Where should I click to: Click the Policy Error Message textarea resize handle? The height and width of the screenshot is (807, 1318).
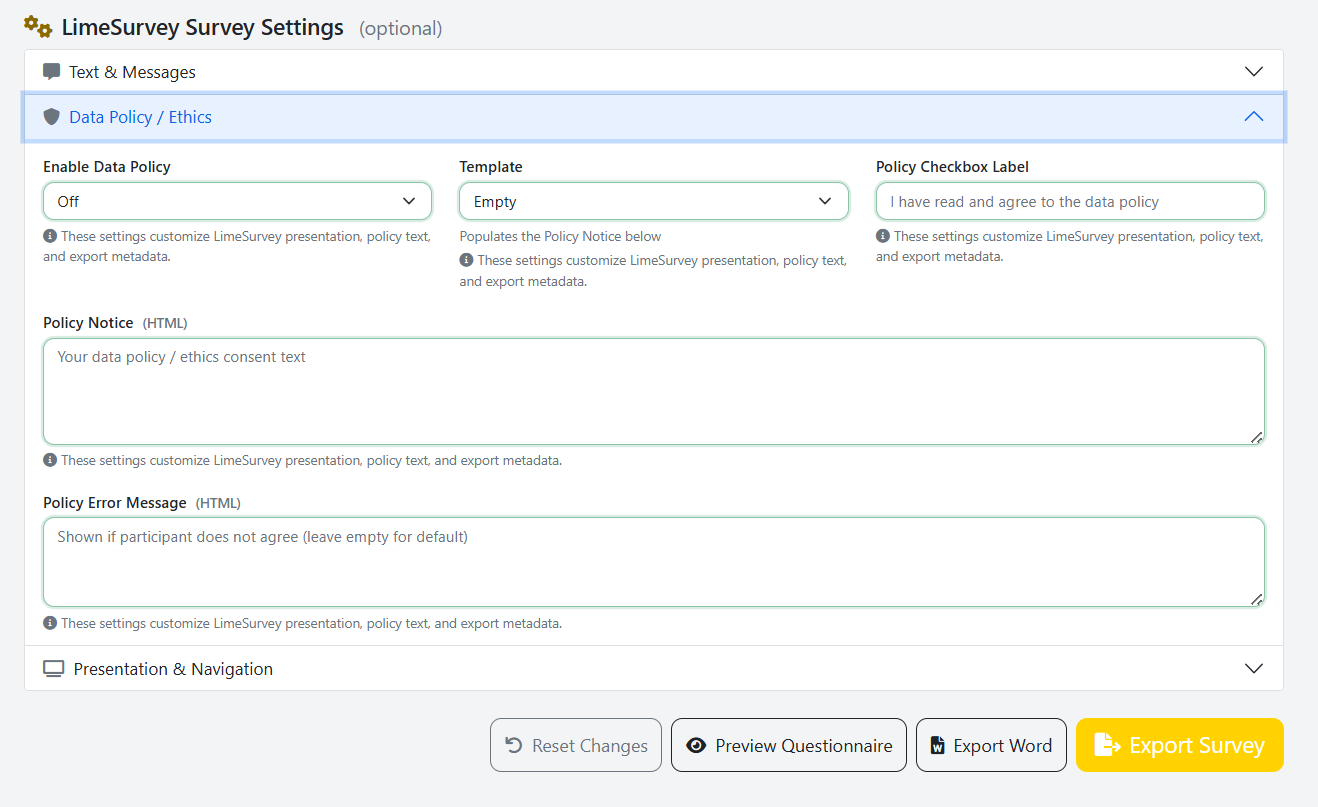point(1257,599)
